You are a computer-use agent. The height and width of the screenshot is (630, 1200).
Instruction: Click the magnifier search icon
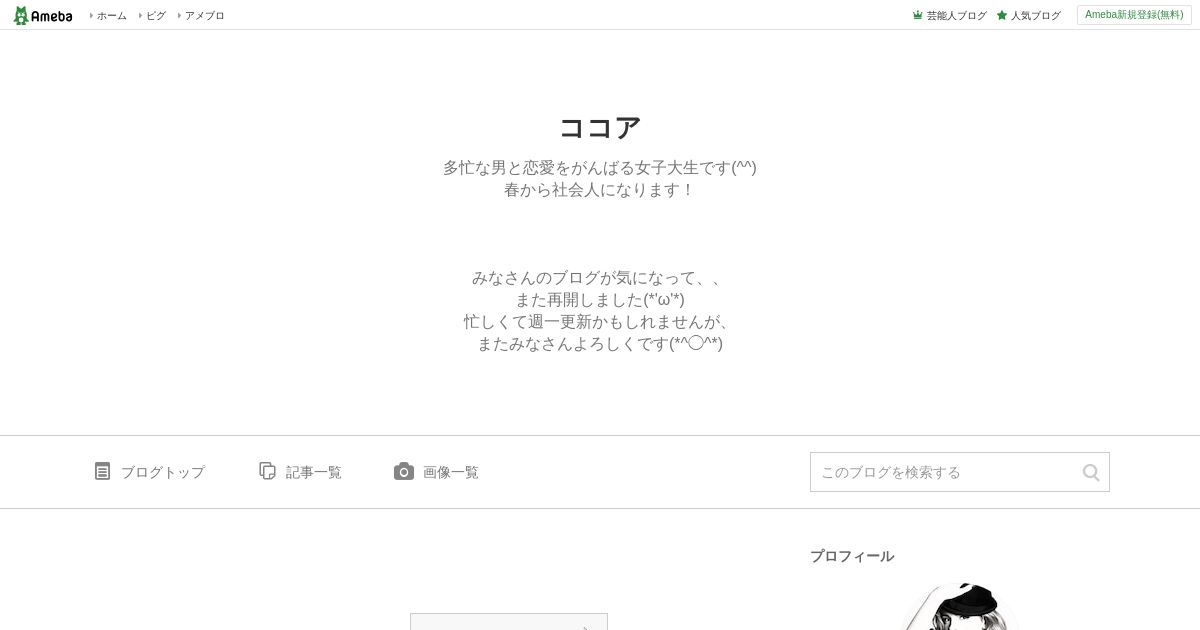coord(1091,472)
